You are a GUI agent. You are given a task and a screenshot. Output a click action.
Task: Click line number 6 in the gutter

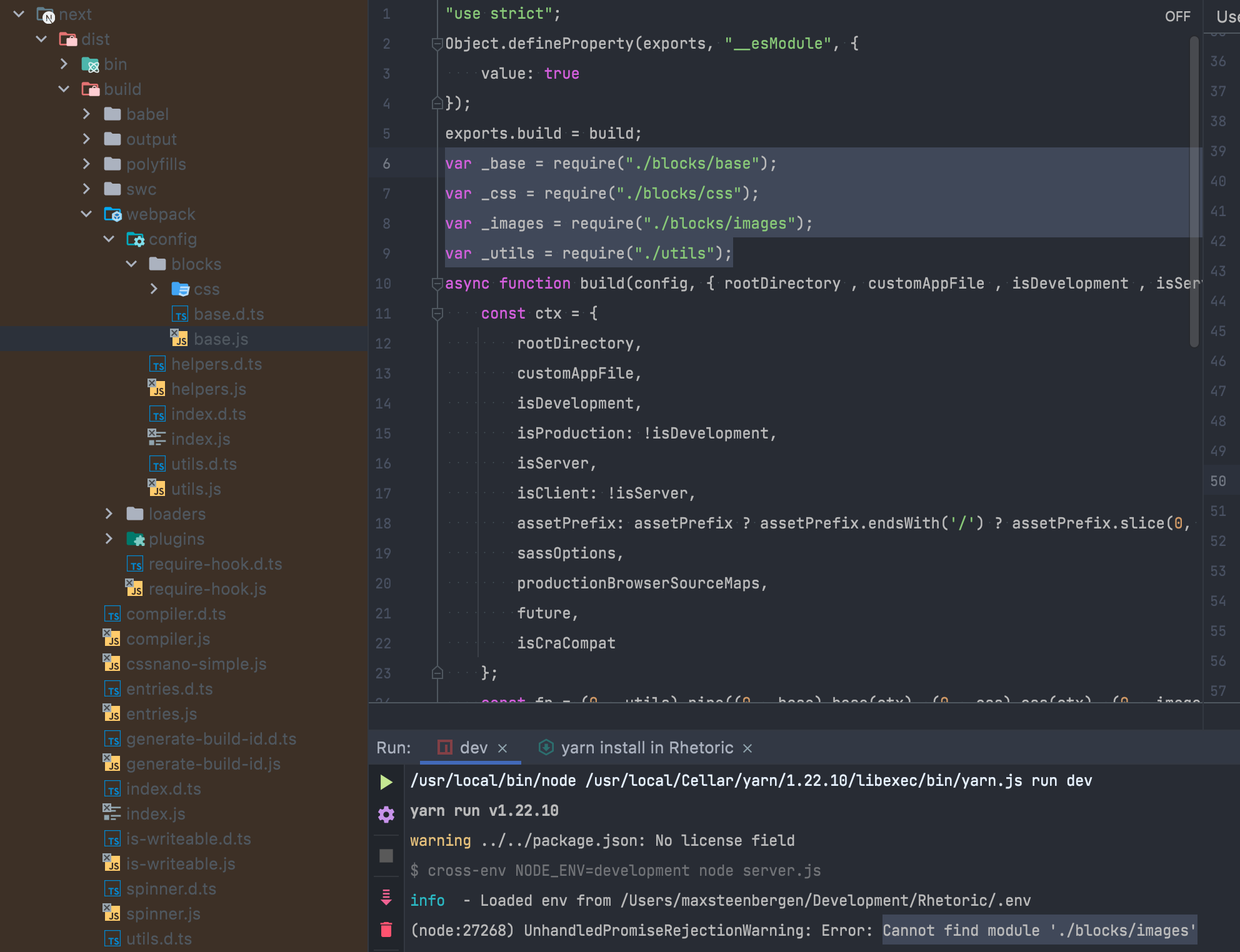coord(386,164)
